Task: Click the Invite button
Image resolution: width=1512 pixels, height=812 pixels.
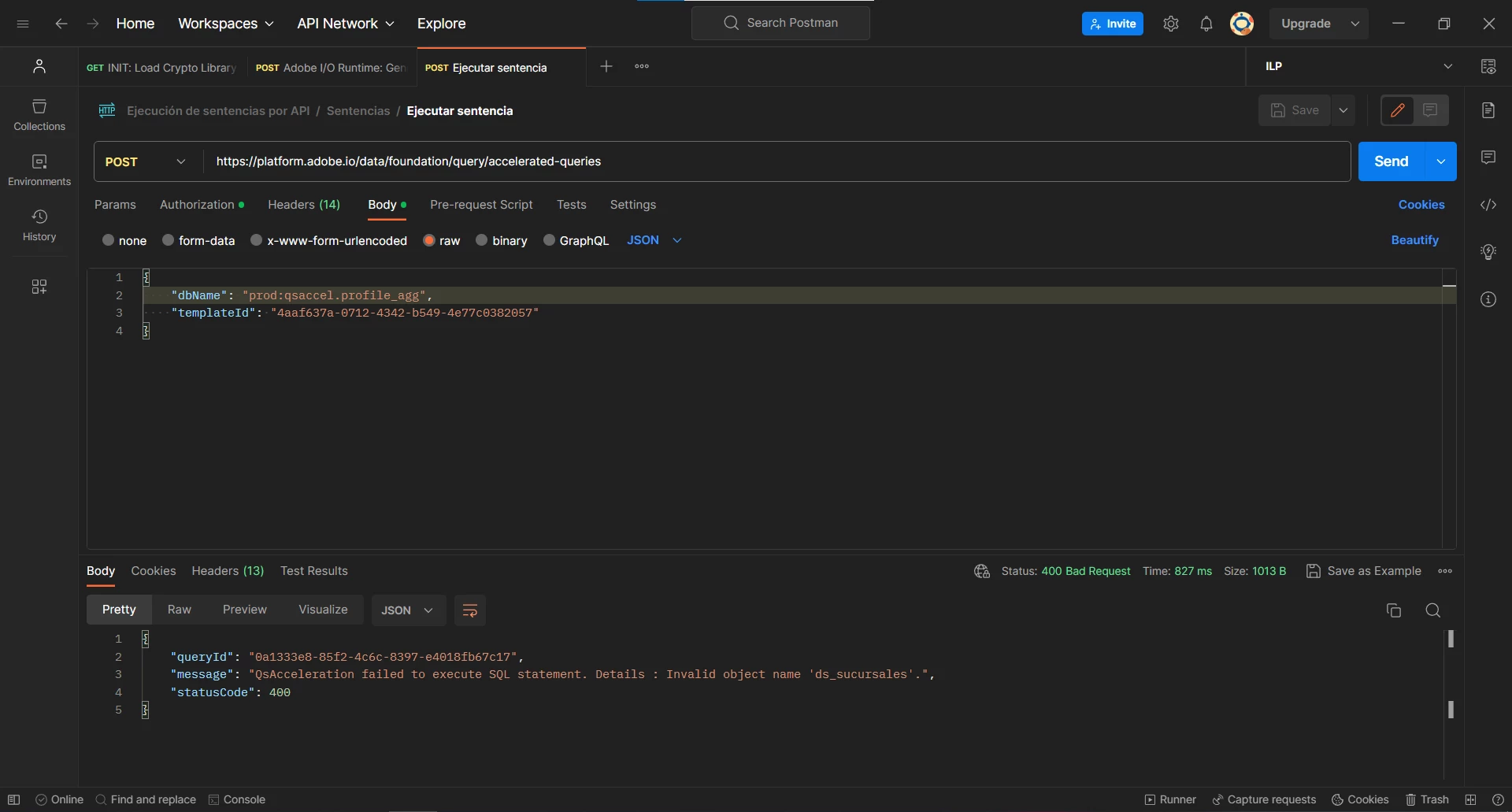Action: [1113, 24]
